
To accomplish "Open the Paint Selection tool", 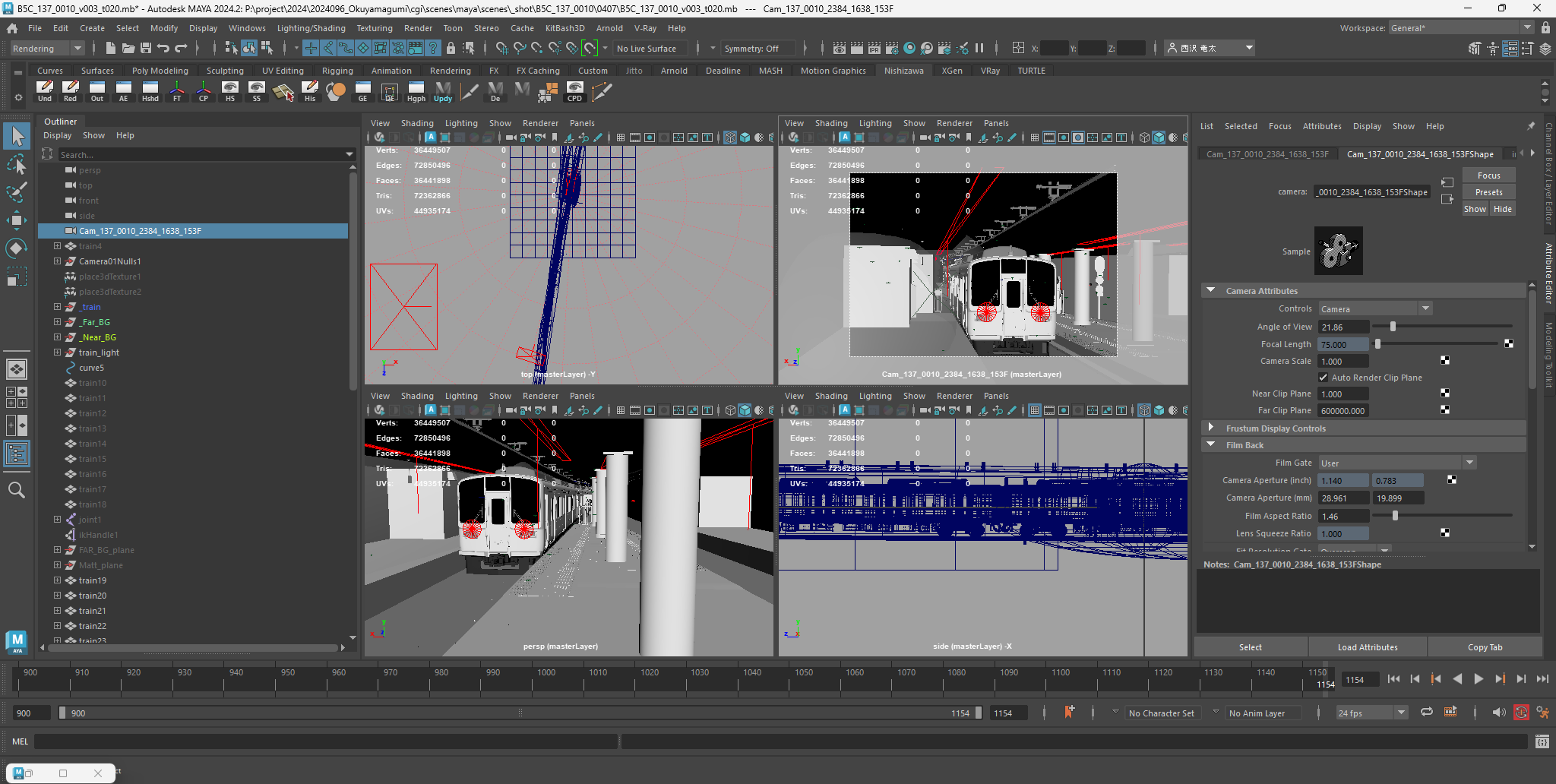I will pos(17,192).
